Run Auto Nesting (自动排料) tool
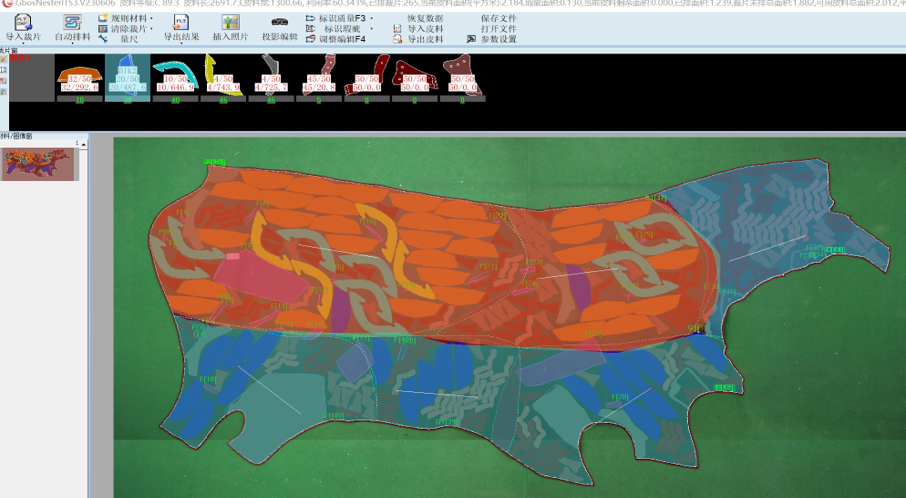This screenshot has width=906, height=498. [72, 22]
